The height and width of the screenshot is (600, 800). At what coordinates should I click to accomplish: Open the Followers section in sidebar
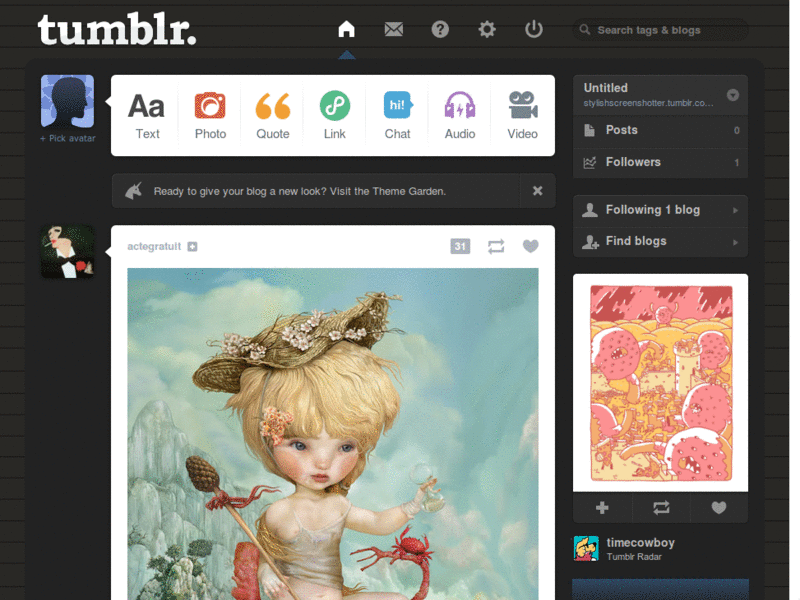click(661, 162)
